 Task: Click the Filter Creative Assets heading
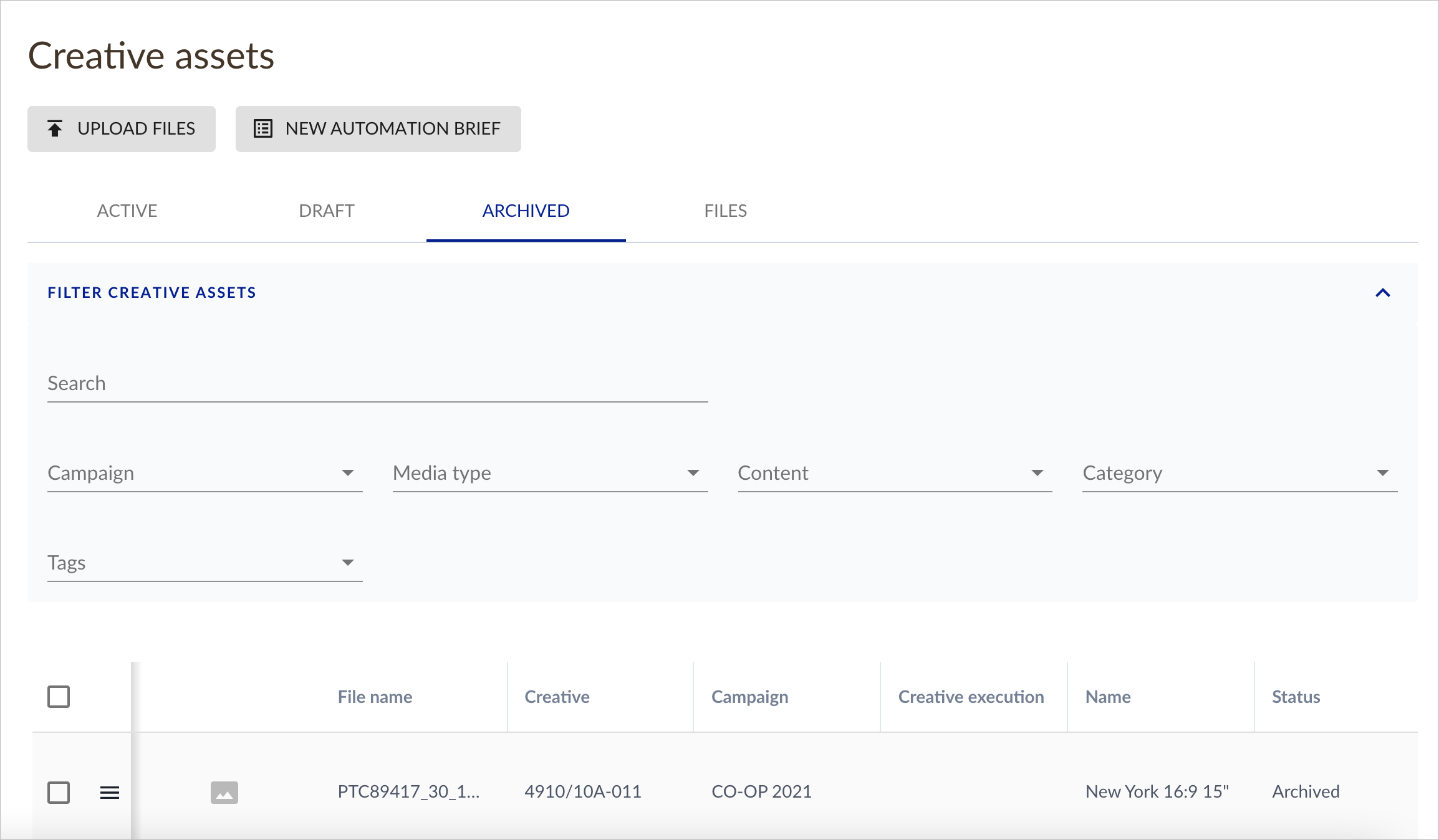152,293
